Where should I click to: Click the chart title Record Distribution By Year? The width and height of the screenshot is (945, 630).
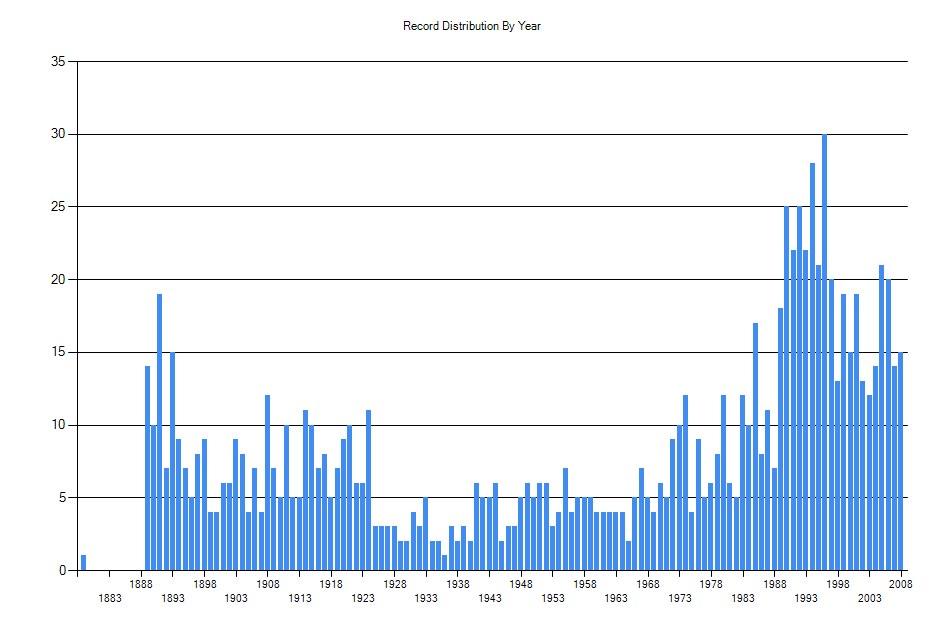(472, 26)
